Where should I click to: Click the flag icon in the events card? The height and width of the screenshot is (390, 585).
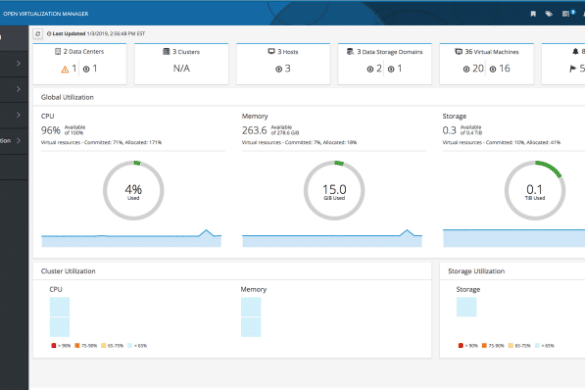(573, 69)
